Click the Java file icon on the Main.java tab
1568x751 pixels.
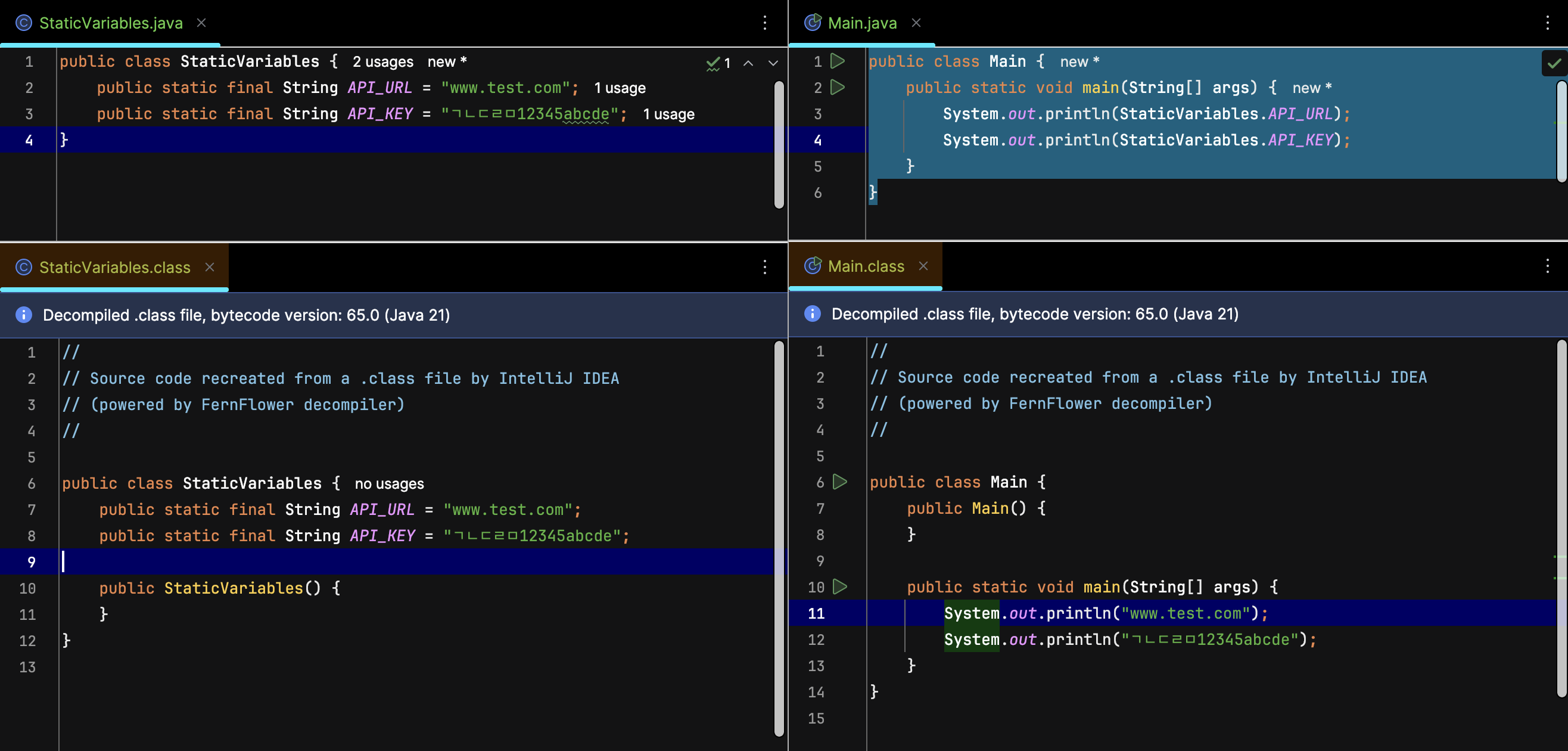pyautogui.click(x=812, y=23)
